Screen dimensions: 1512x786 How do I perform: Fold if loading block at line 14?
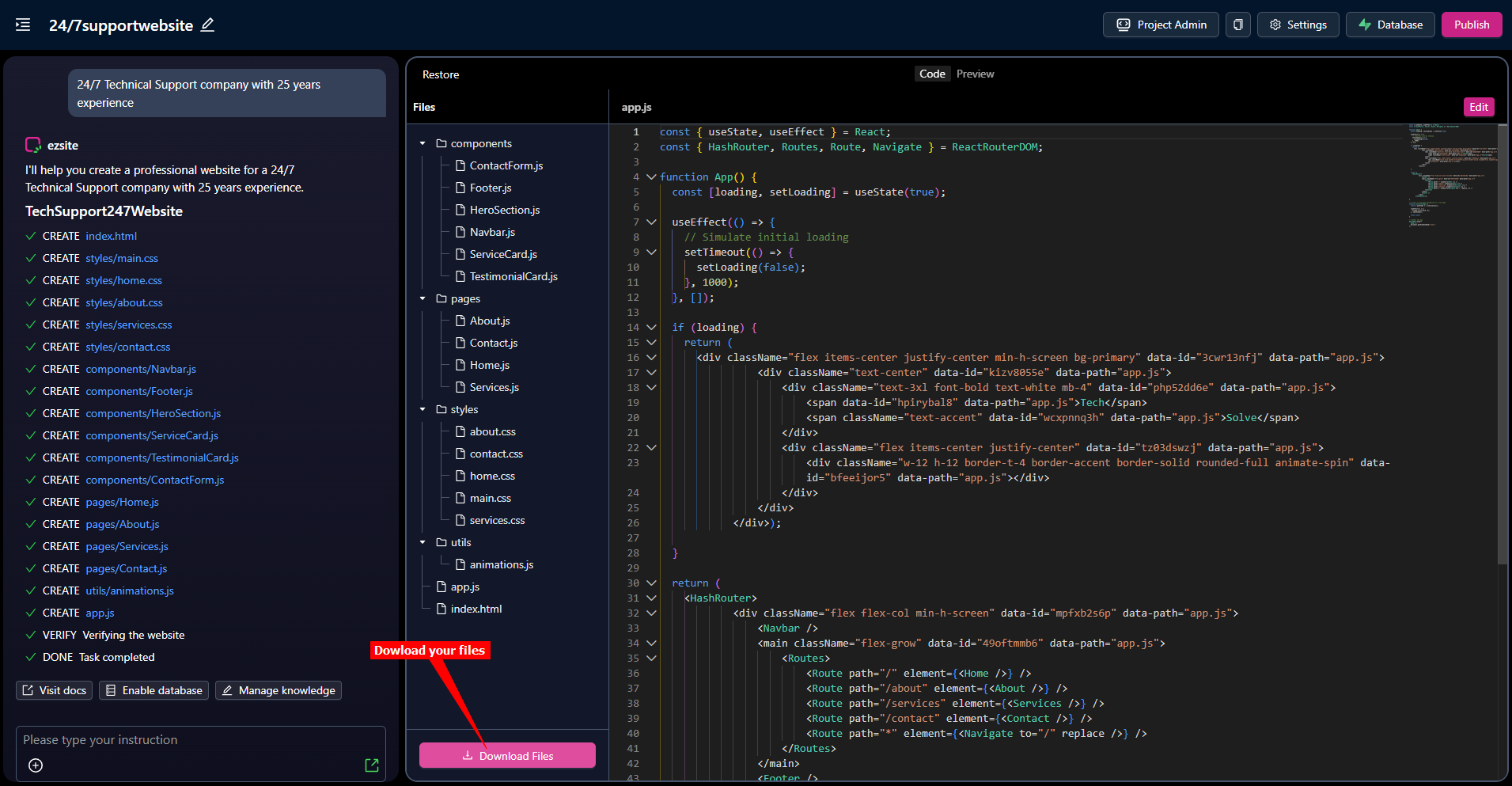tap(651, 328)
